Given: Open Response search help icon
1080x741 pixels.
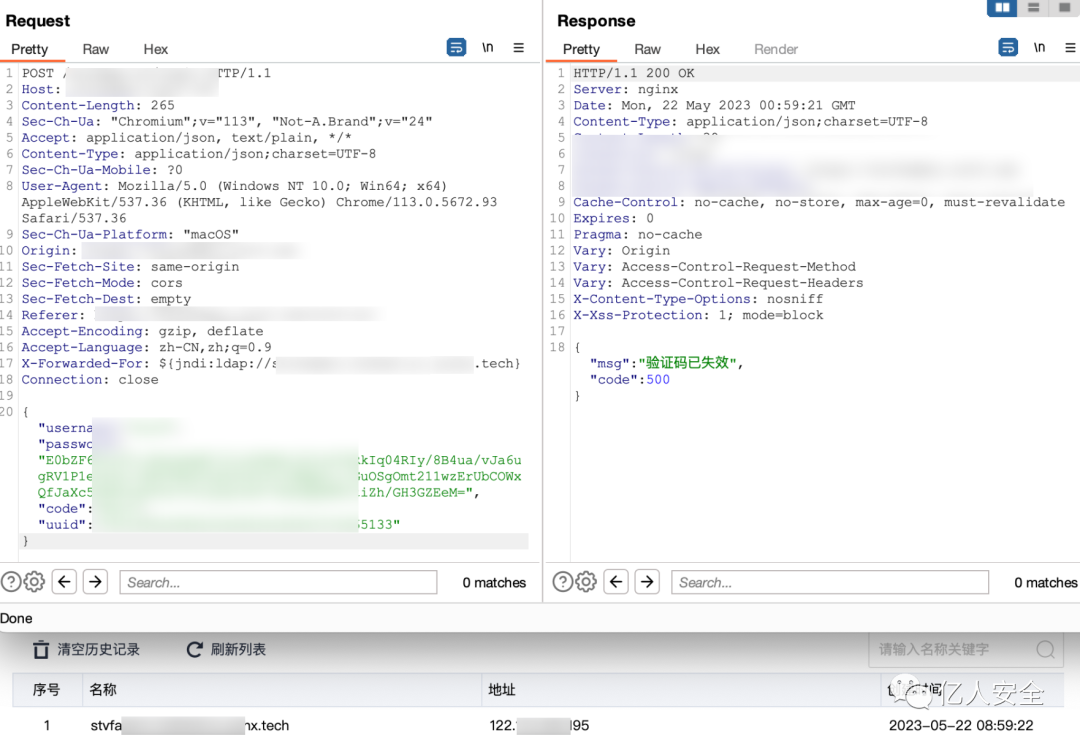Looking at the screenshot, I should coord(563,582).
